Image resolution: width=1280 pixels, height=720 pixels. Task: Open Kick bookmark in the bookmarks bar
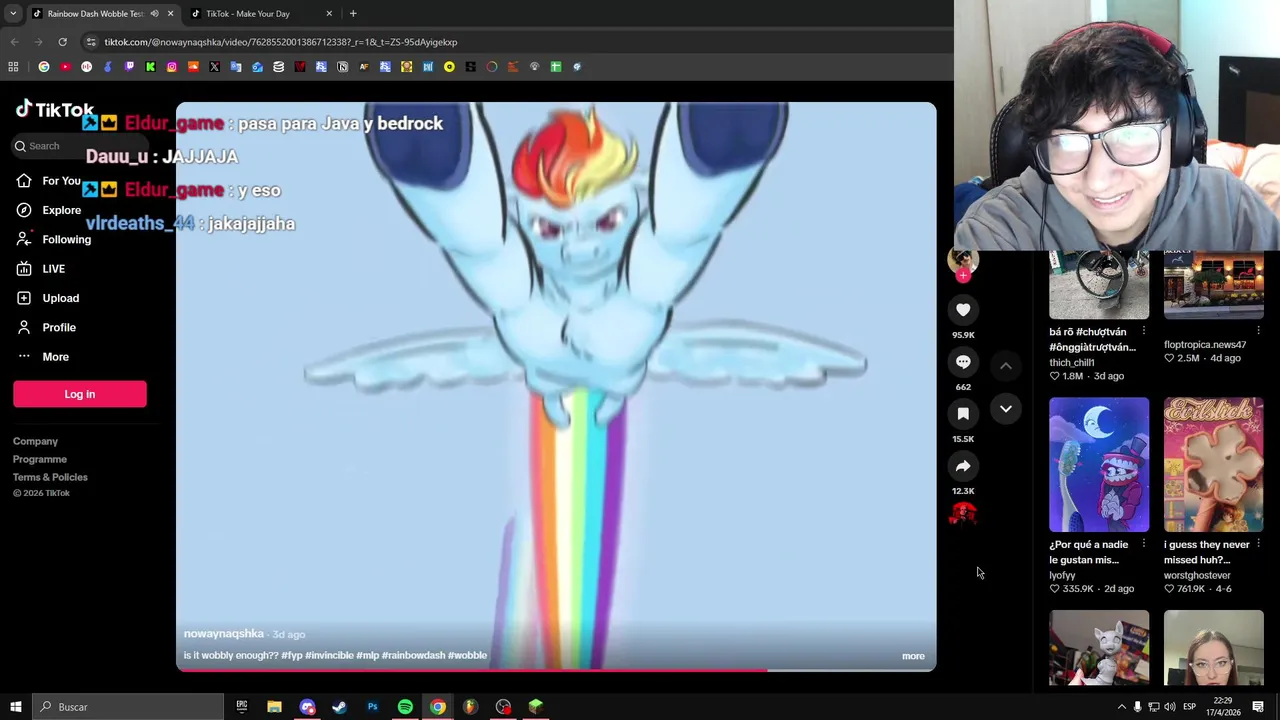coord(150,67)
